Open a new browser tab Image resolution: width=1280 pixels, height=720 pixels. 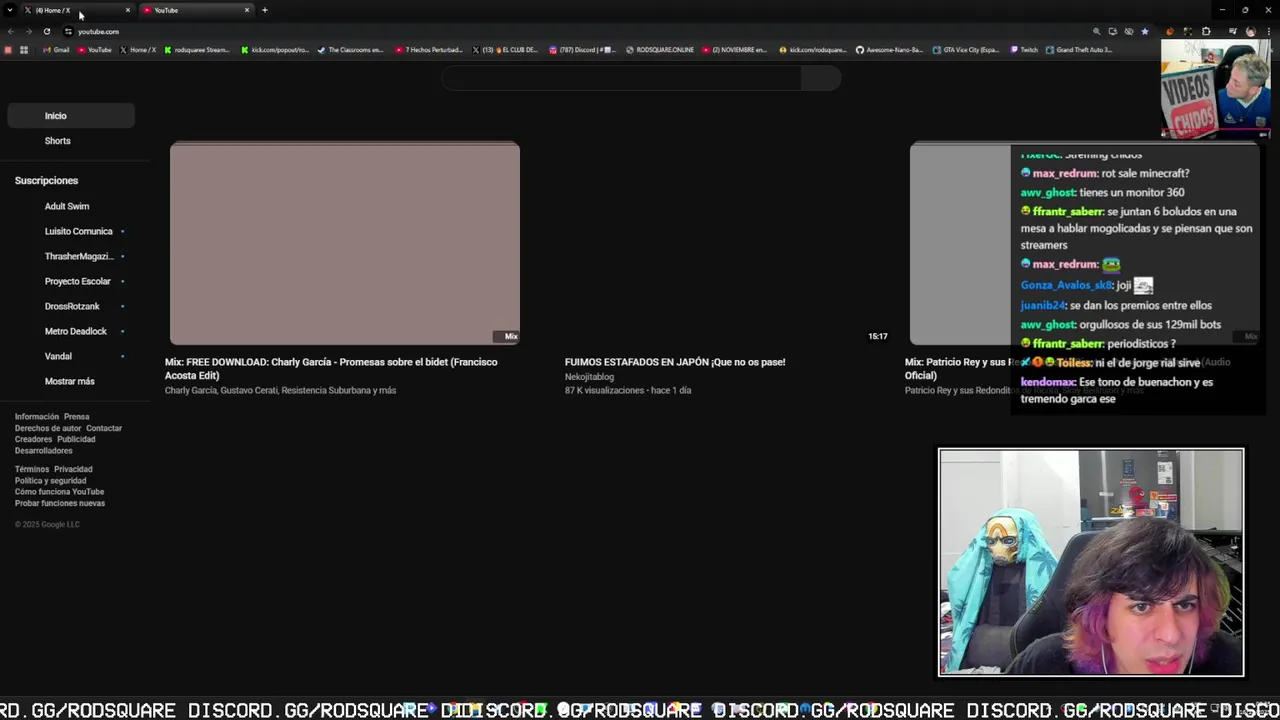point(265,10)
